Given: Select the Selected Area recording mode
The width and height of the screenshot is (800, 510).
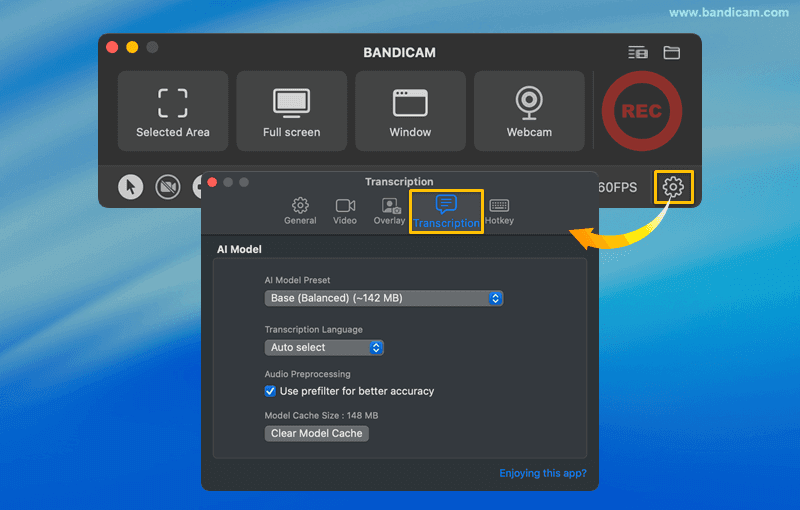Looking at the screenshot, I should click(x=173, y=110).
